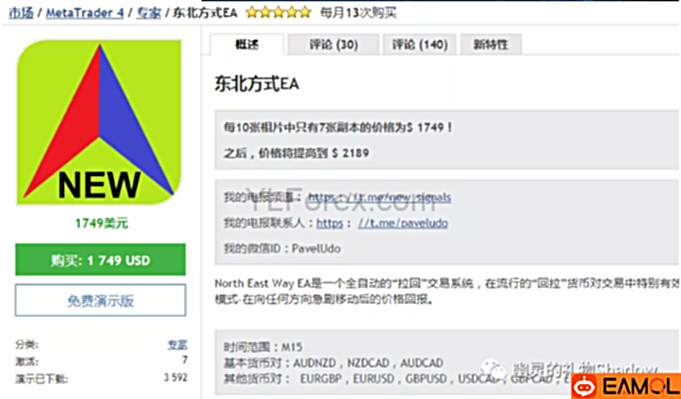Click the 之后，价格将提高到 $ 2189 text

[x=296, y=153]
